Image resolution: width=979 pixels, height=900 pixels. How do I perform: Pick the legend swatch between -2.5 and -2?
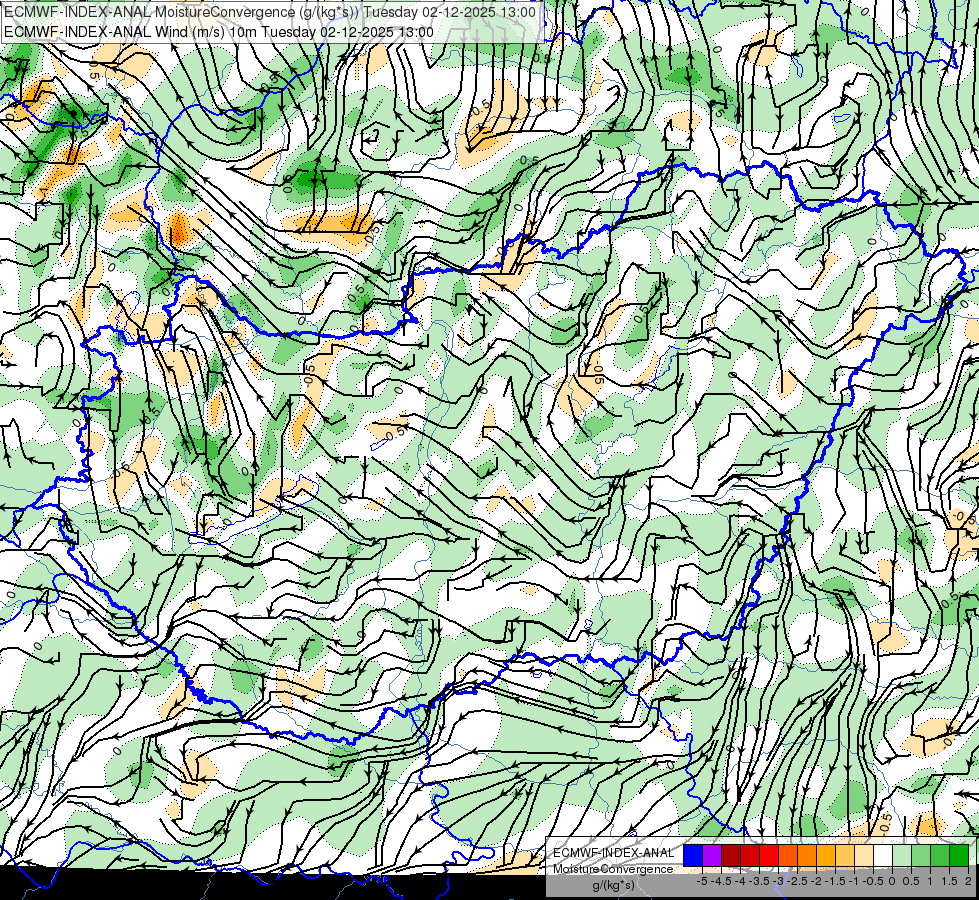(807, 855)
